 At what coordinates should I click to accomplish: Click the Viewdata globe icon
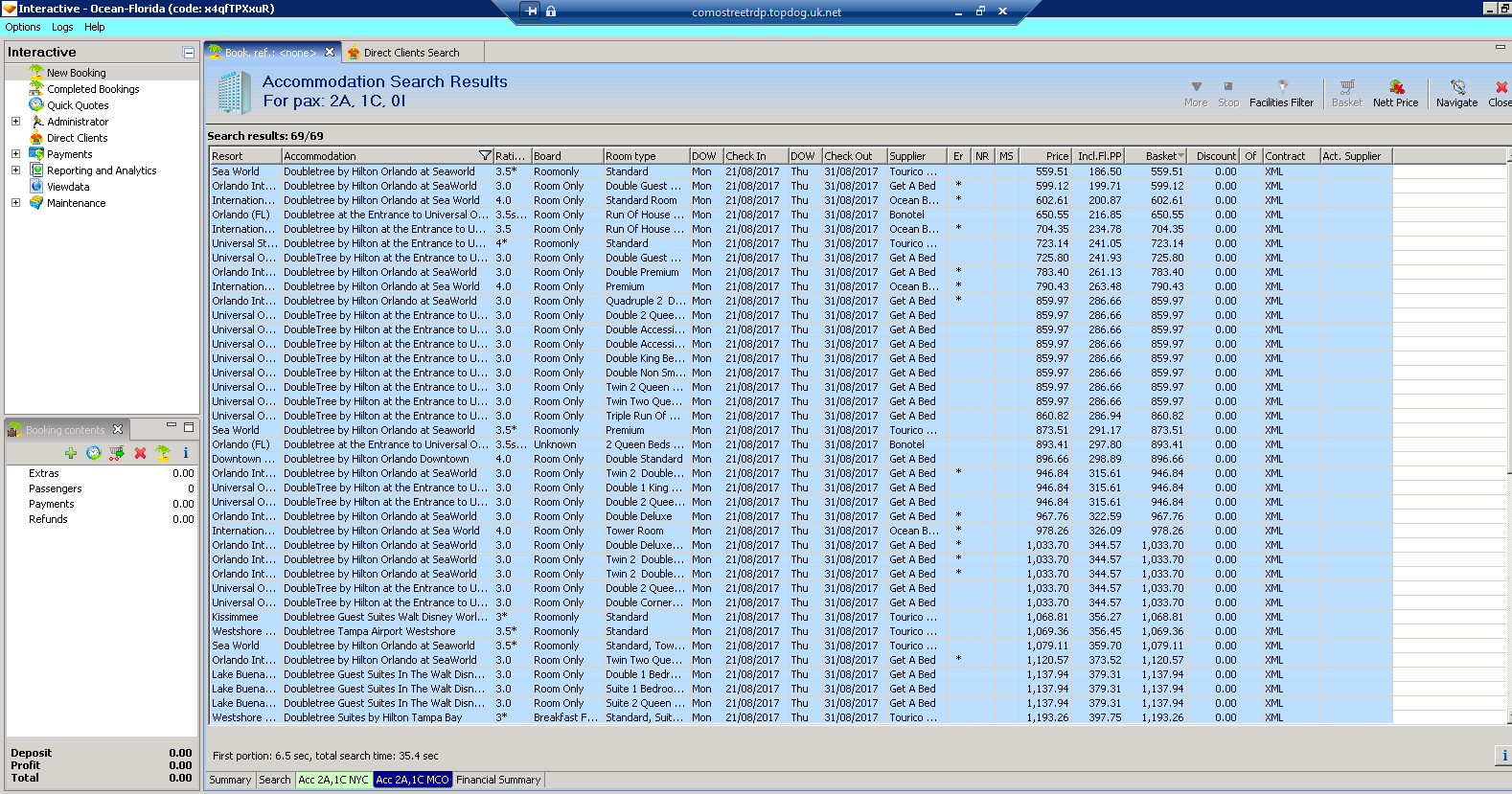pos(36,186)
